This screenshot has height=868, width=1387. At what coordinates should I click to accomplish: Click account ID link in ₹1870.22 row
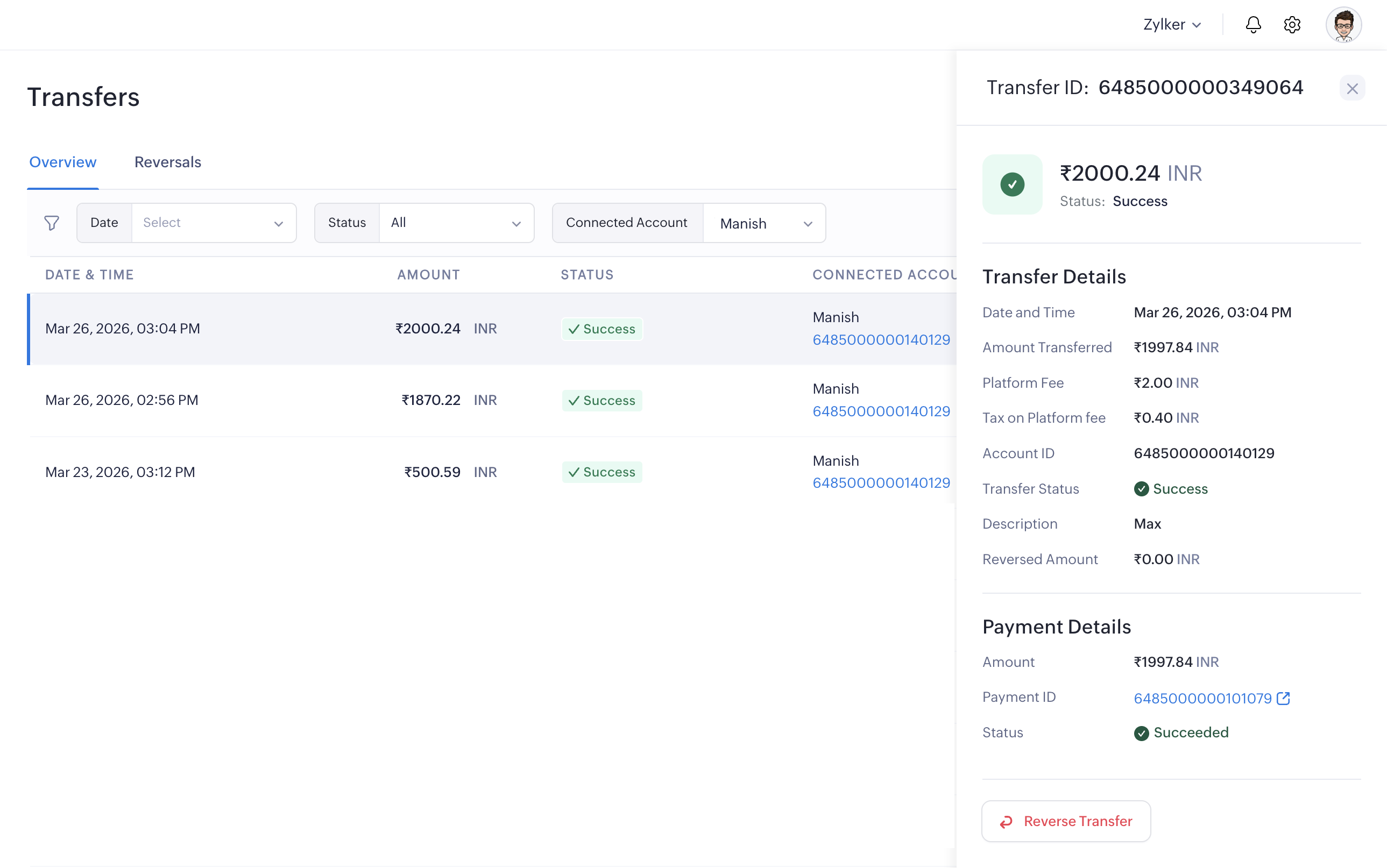[881, 411]
